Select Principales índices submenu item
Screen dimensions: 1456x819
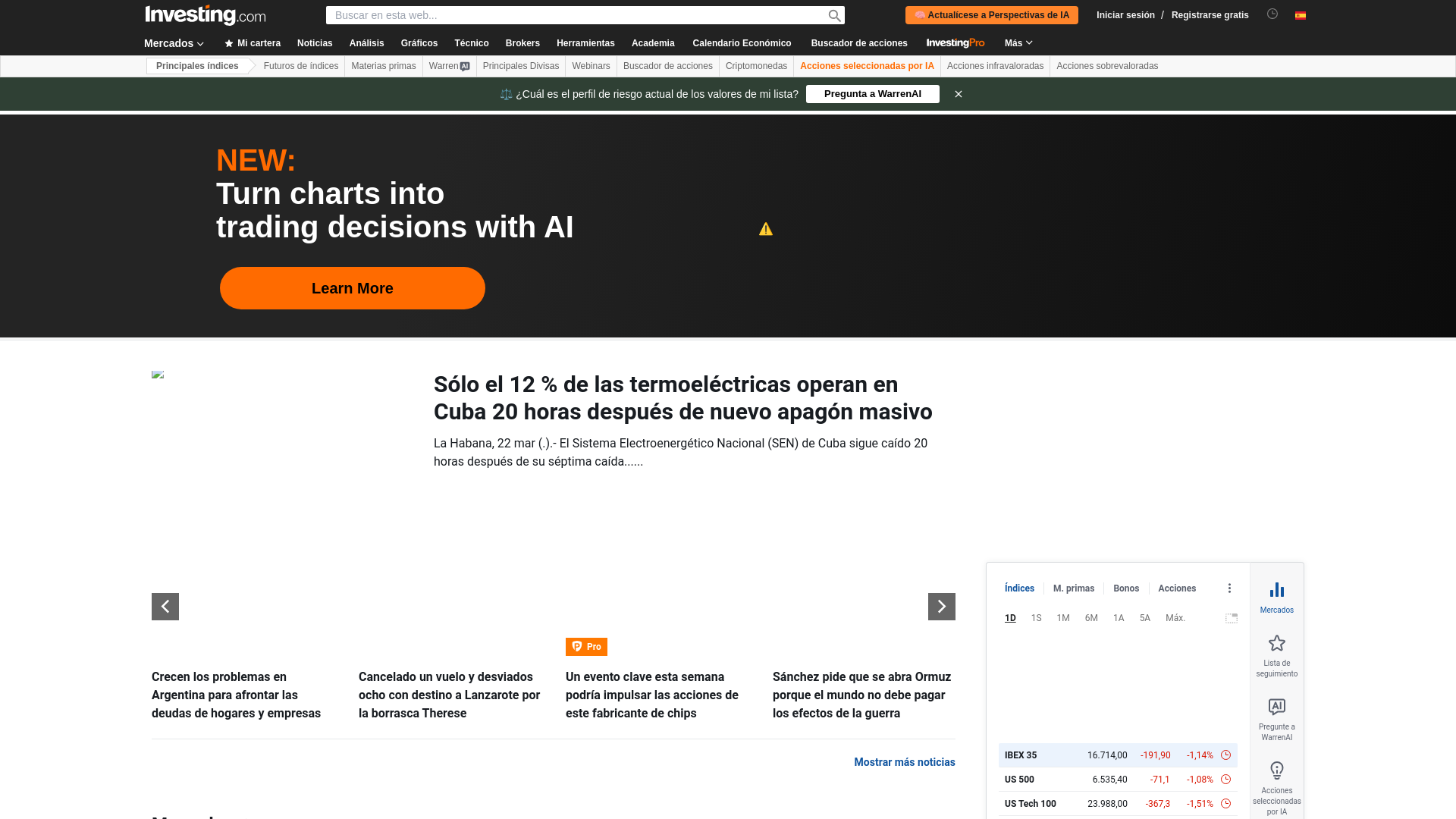[197, 66]
